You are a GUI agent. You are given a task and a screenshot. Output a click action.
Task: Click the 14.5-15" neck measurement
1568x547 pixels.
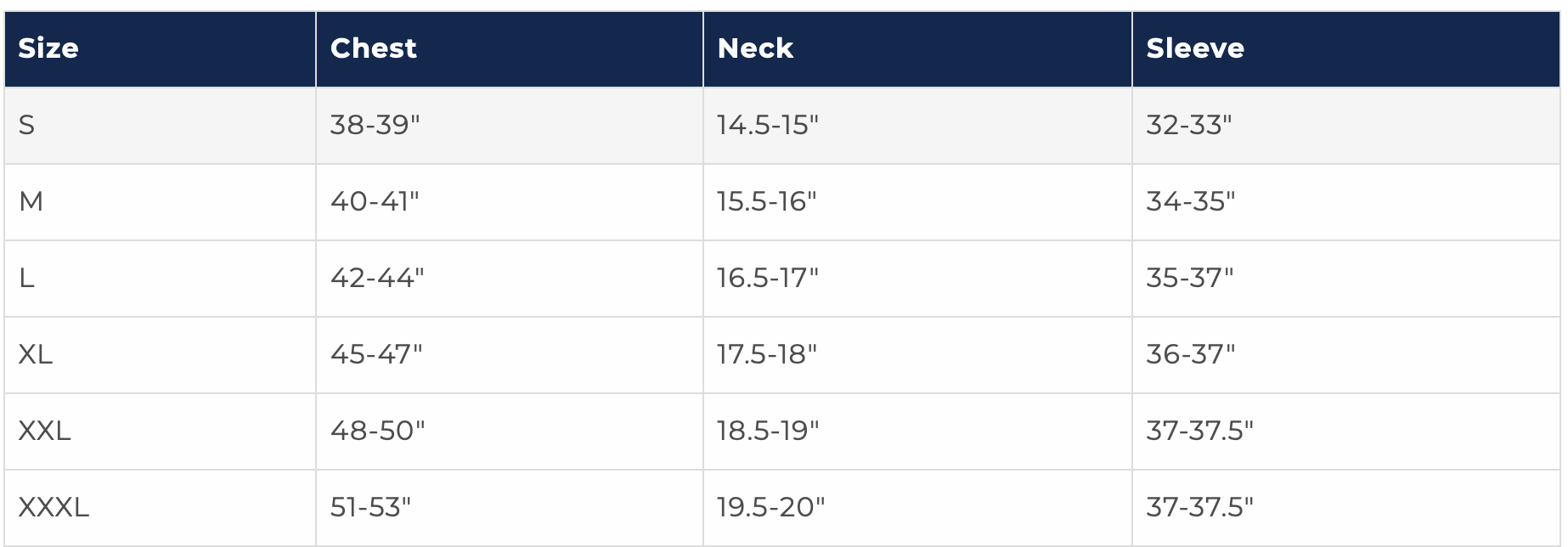pos(767,126)
